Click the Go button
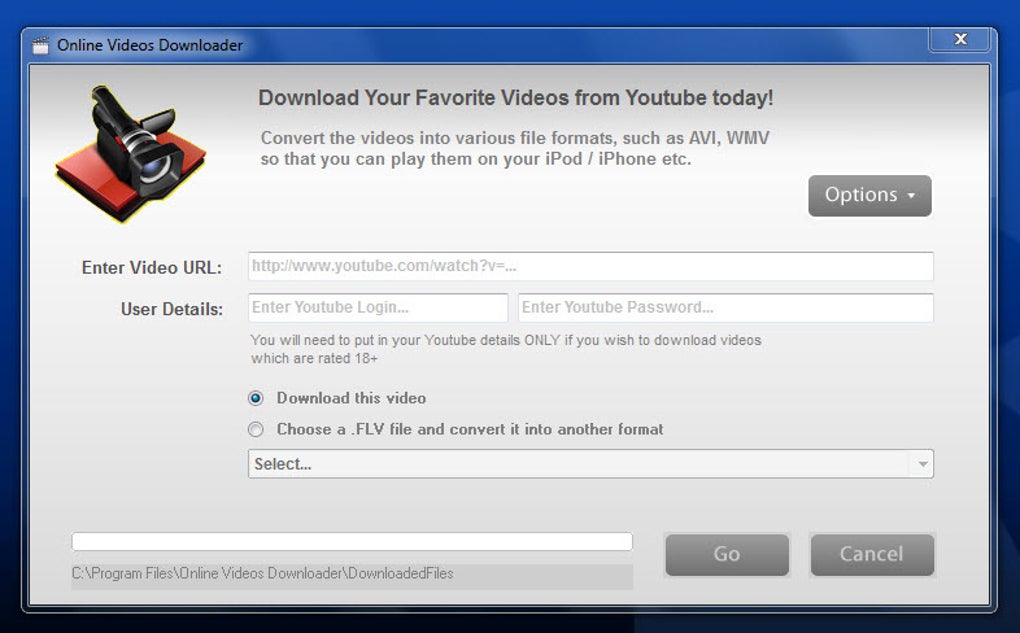Screen dimensions: 1020x633 pos(727,554)
